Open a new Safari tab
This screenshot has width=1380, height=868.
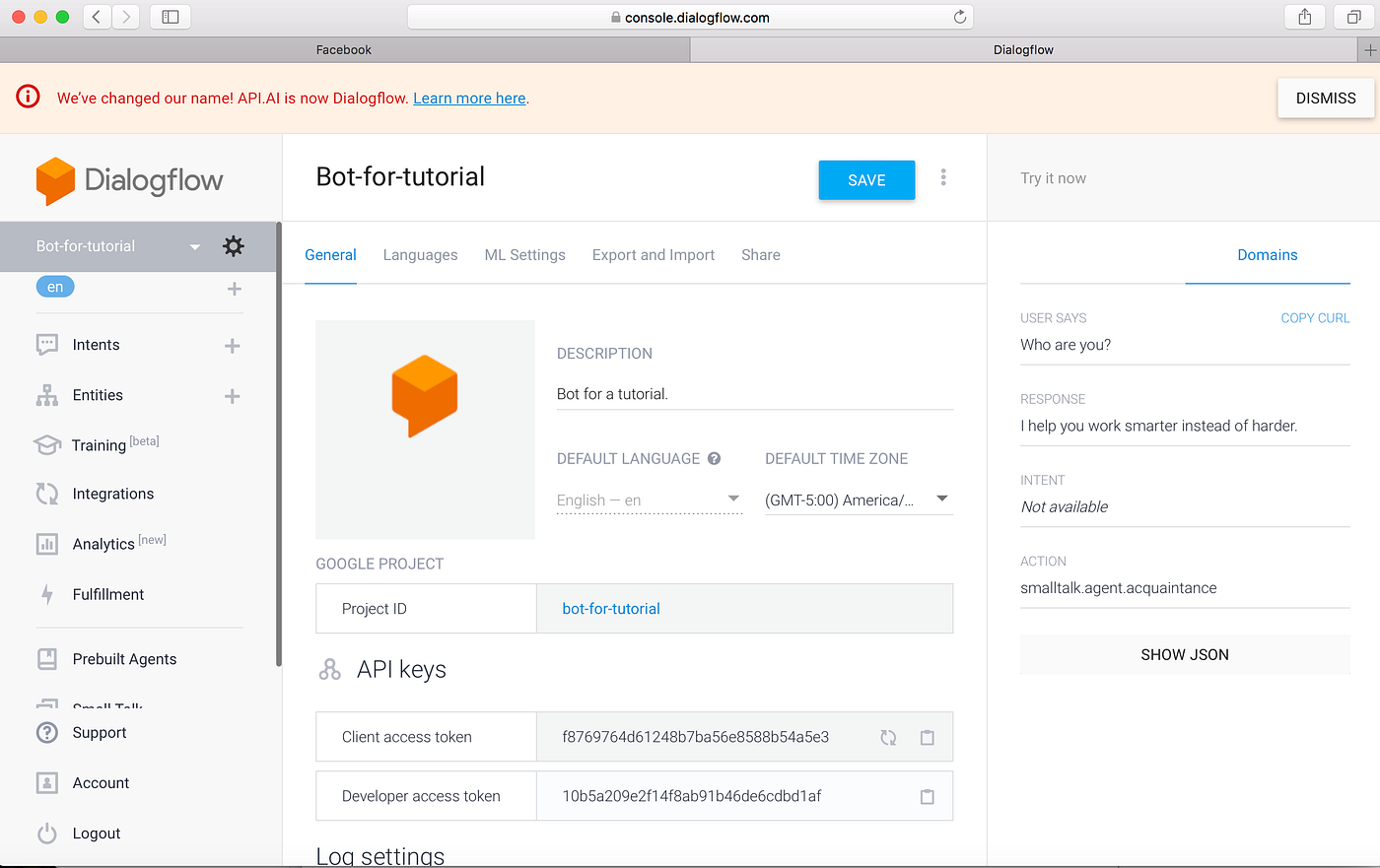coord(1370,50)
